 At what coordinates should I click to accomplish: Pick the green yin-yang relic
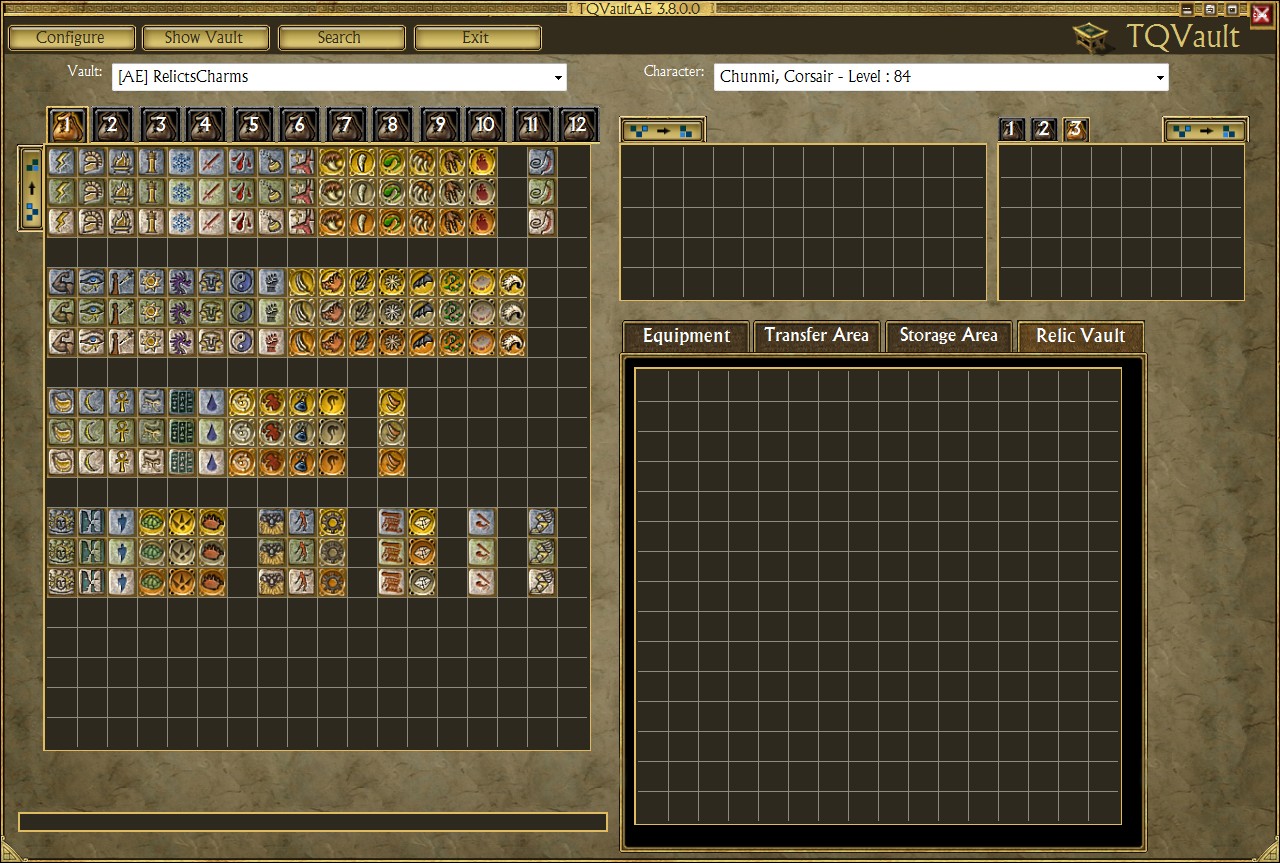pos(242,312)
